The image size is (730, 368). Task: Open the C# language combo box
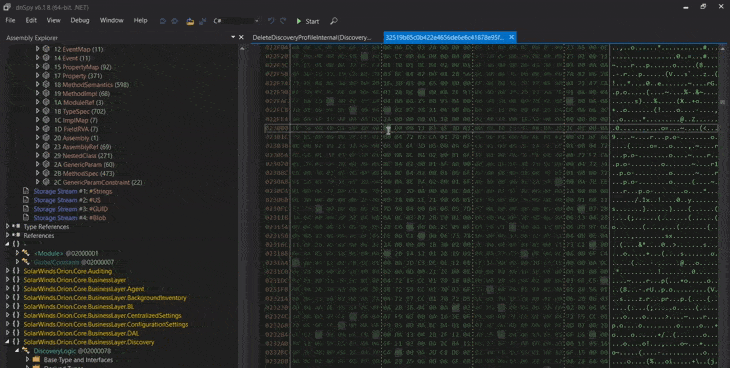(x=236, y=21)
